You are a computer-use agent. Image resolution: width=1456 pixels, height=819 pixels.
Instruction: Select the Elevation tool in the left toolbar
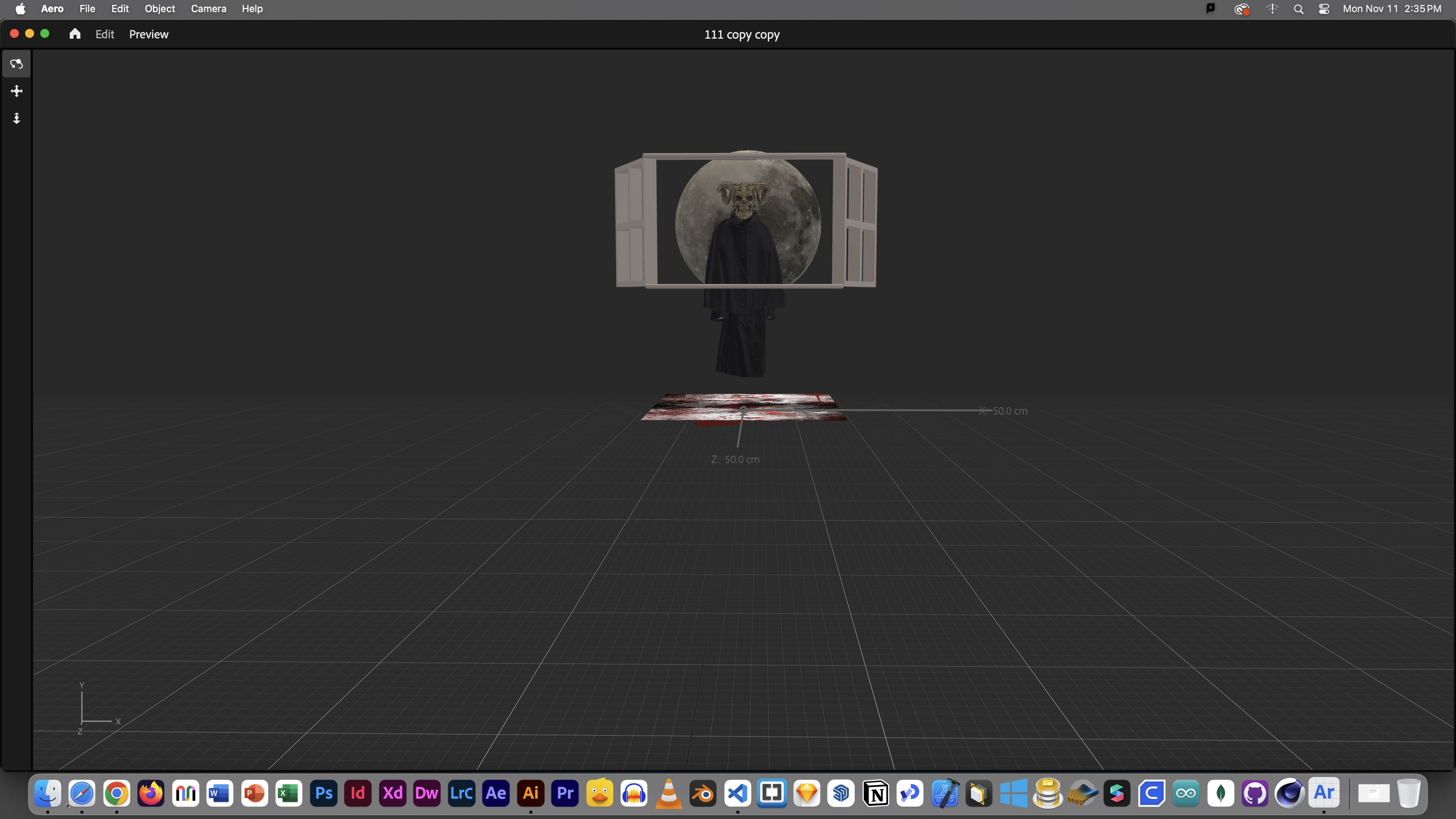[x=16, y=119]
